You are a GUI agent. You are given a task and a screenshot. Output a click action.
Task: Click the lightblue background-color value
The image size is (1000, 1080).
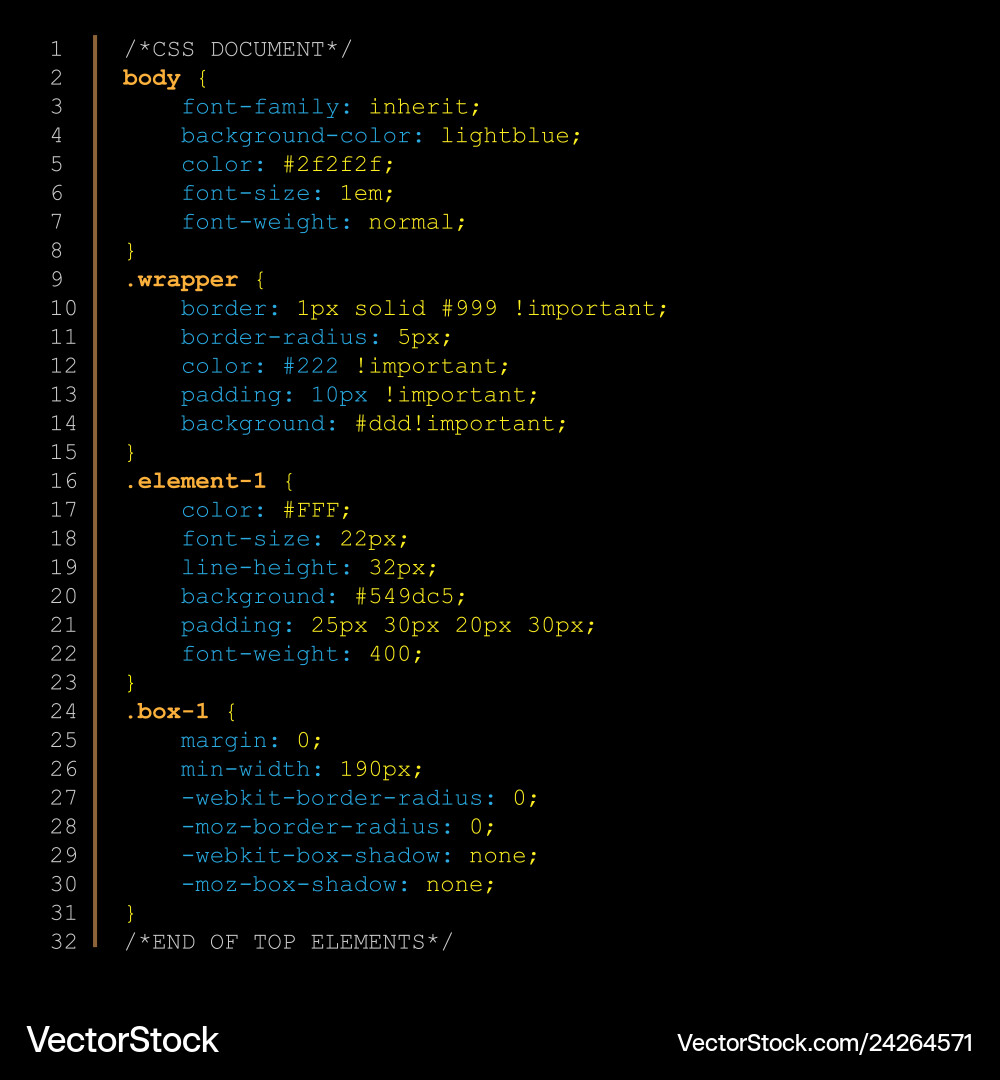tap(510, 135)
